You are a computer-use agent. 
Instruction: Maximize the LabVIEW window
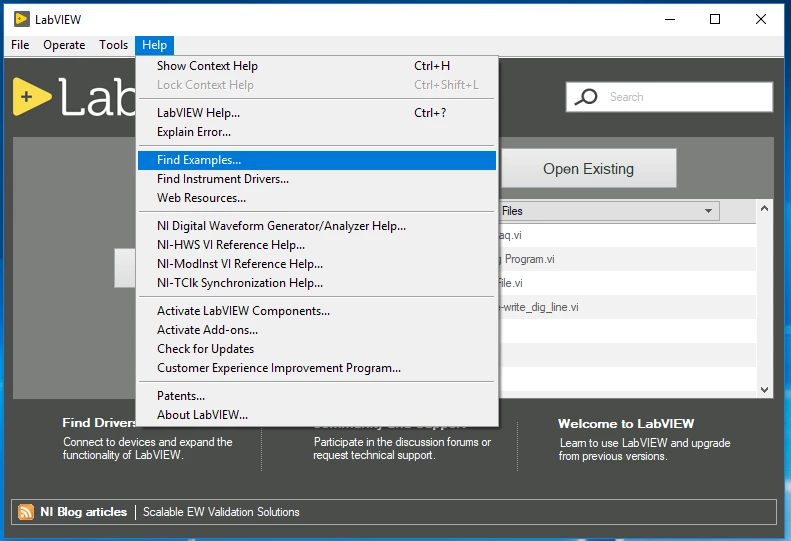pos(715,19)
